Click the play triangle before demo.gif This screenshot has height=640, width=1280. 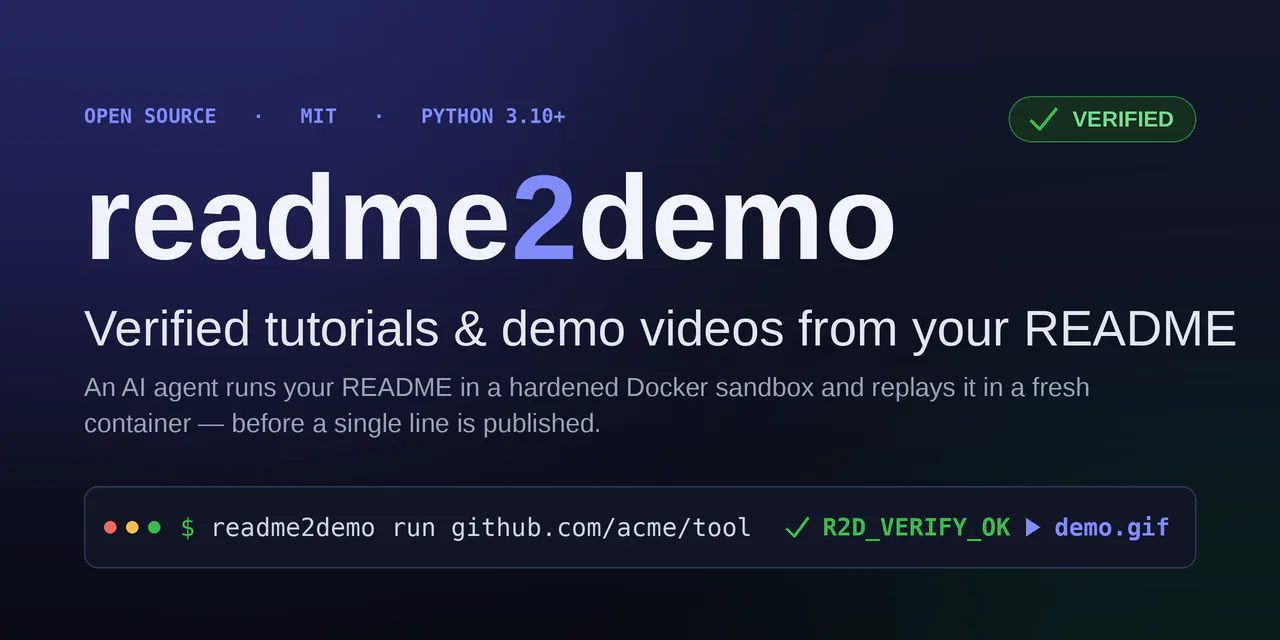click(x=1033, y=527)
